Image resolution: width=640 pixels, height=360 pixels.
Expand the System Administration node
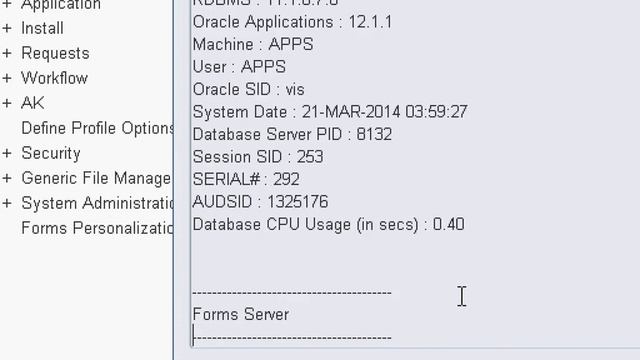(7, 203)
